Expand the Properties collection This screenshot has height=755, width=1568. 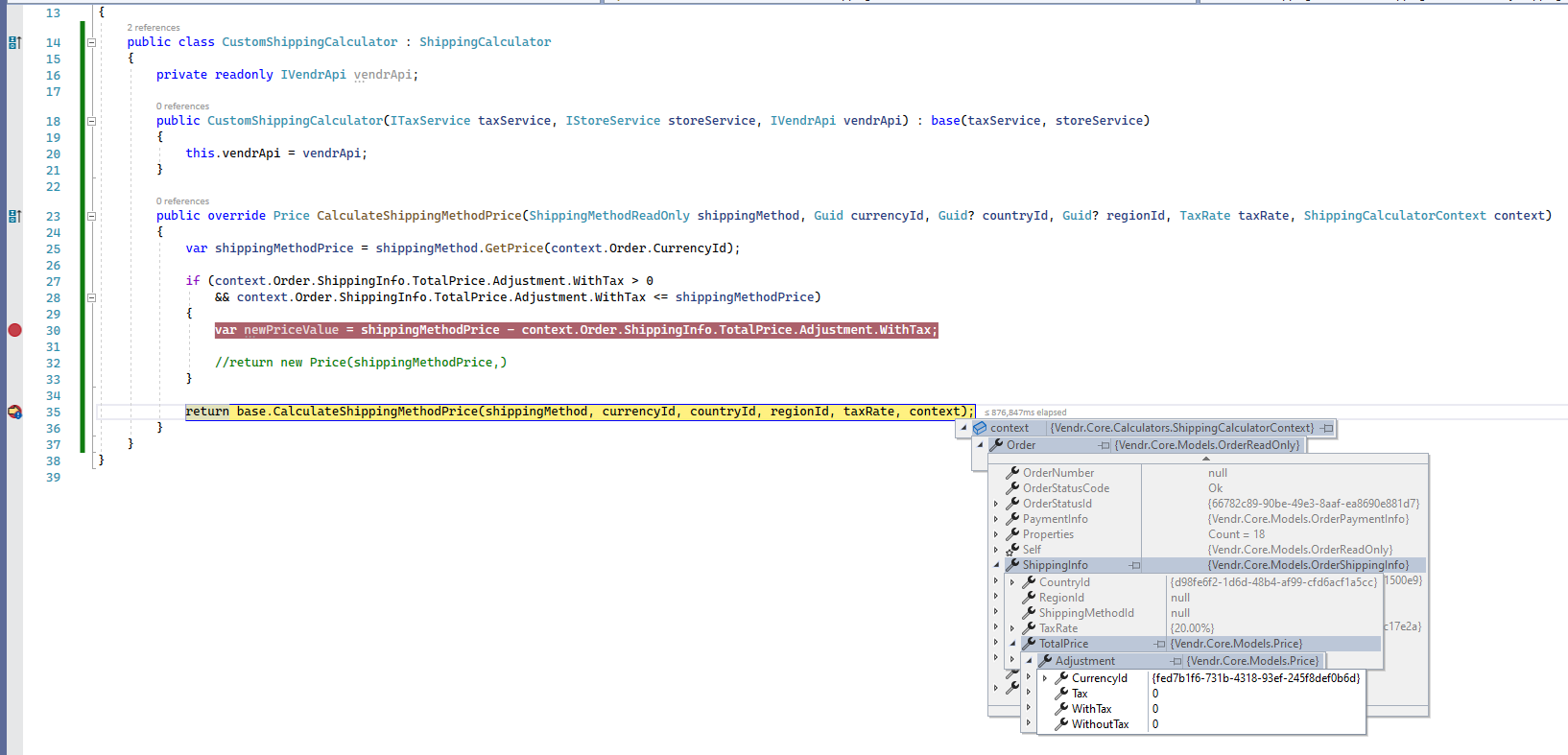996,534
